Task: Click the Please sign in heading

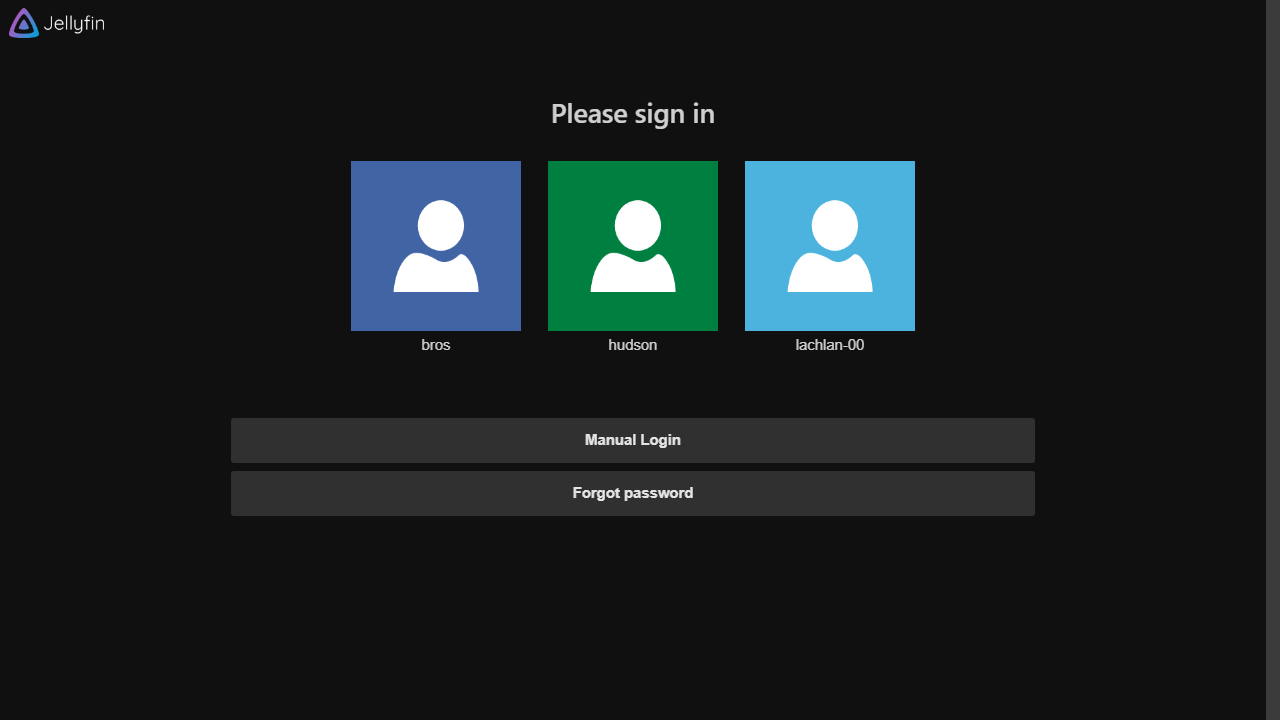Action: (x=632, y=113)
